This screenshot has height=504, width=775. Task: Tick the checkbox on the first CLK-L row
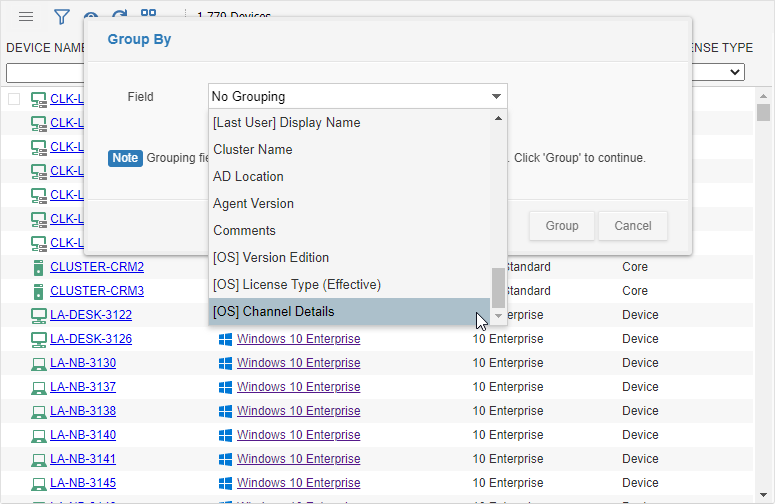[14, 99]
